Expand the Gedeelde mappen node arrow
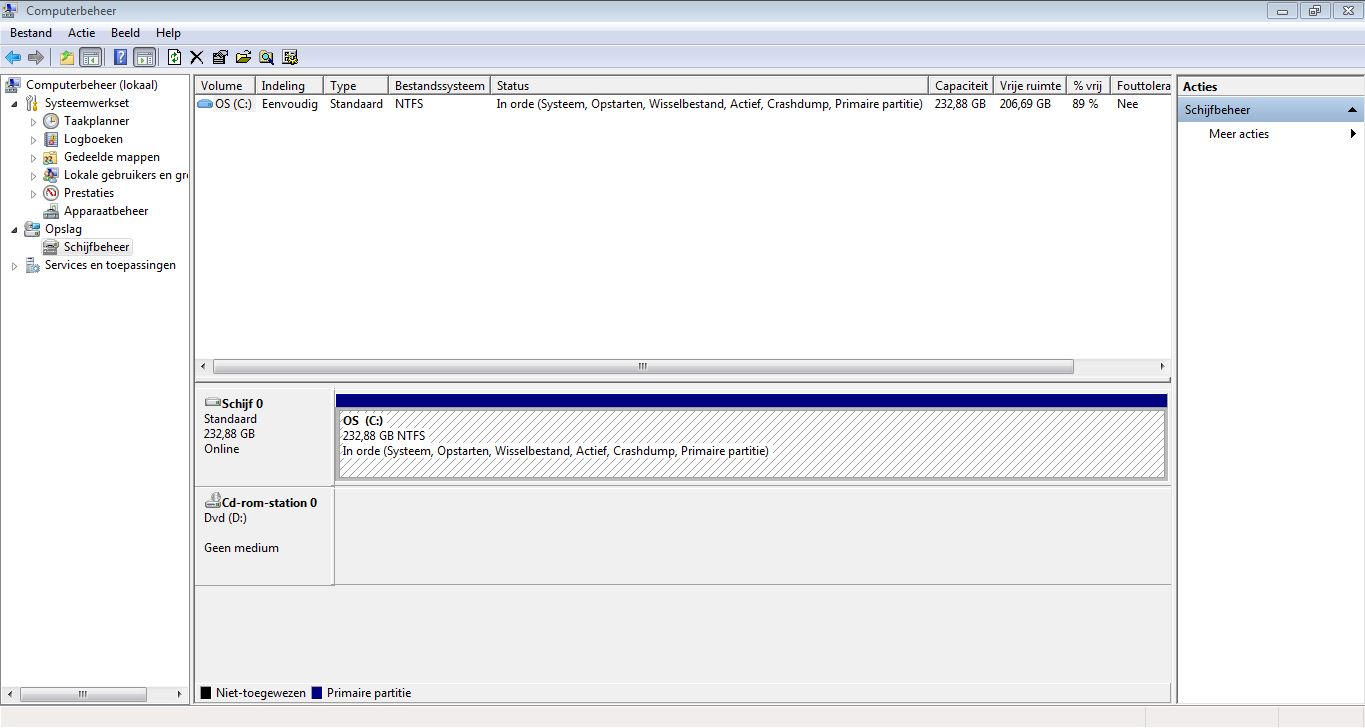The image size is (1365, 728). click(x=33, y=158)
